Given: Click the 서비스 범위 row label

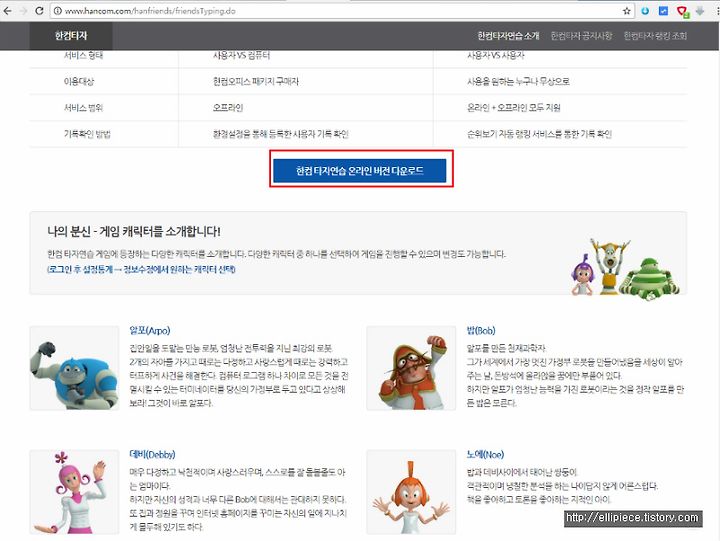Looking at the screenshot, I should point(83,108).
